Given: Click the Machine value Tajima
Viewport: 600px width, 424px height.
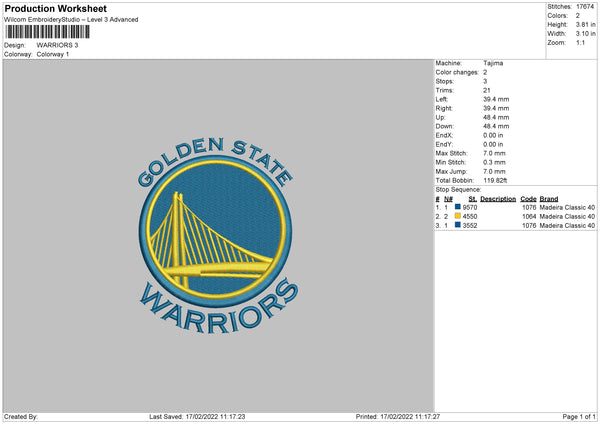Looking at the screenshot, I should point(493,63).
